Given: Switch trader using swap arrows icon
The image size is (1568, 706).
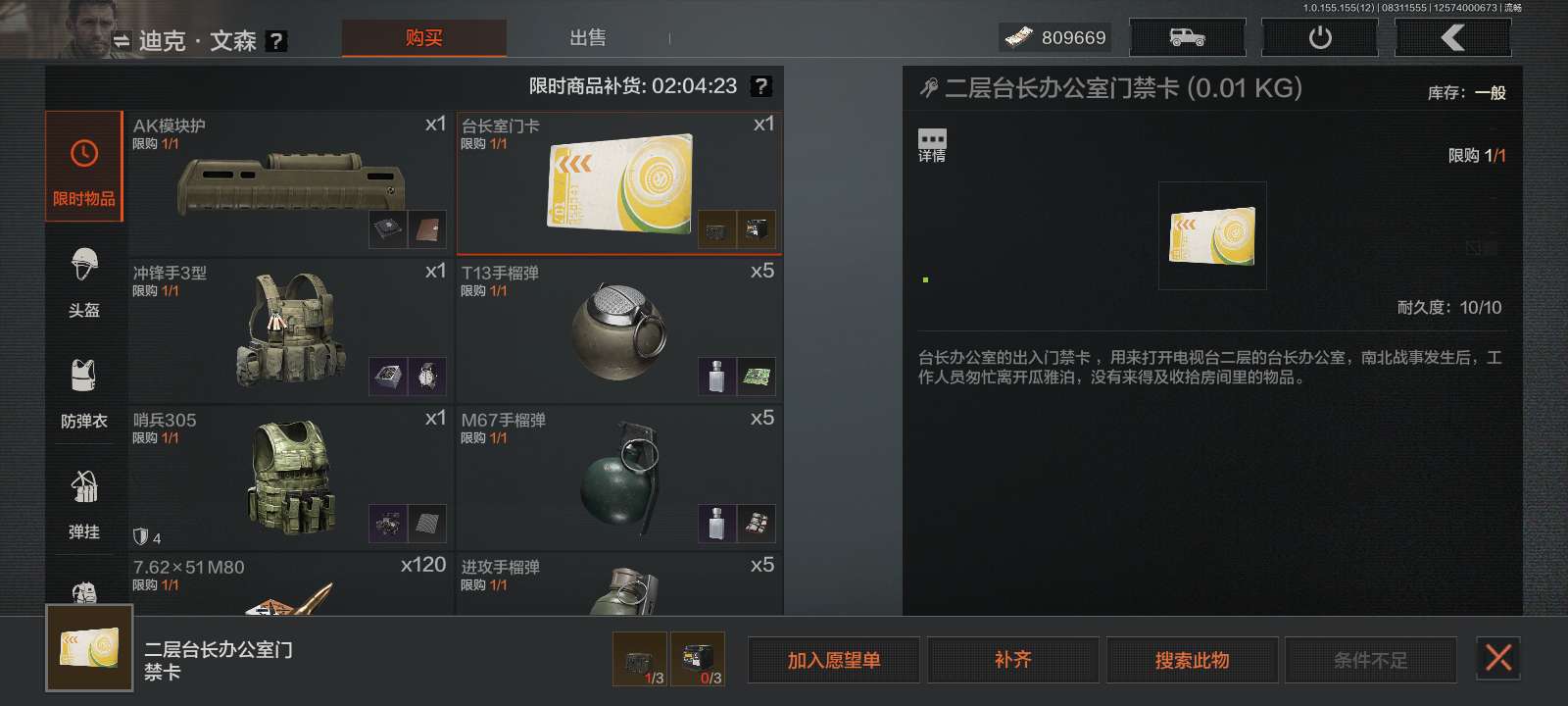Looking at the screenshot, I should [x=122, y=41].
